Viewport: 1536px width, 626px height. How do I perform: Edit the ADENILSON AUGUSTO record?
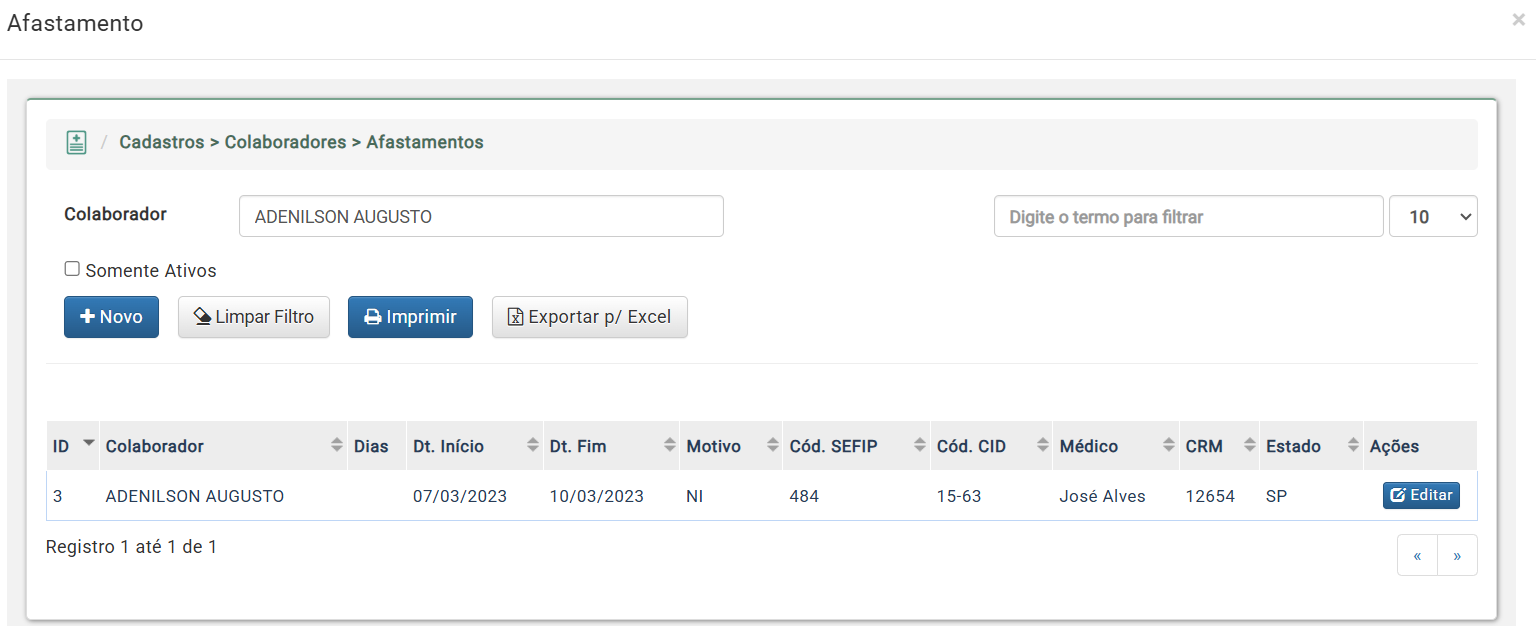pyautogui.click(x=1421, y=495)
